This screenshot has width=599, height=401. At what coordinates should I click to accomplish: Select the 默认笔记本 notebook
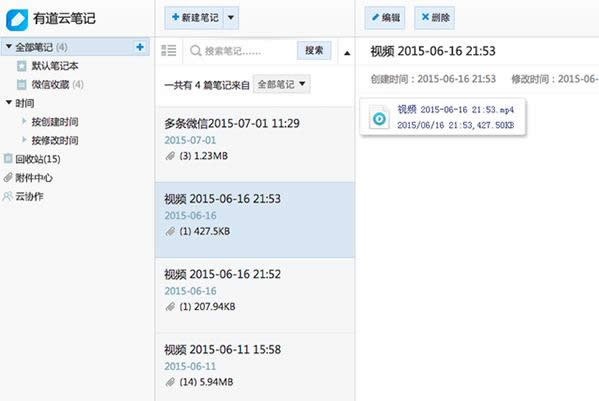(48, 66)
